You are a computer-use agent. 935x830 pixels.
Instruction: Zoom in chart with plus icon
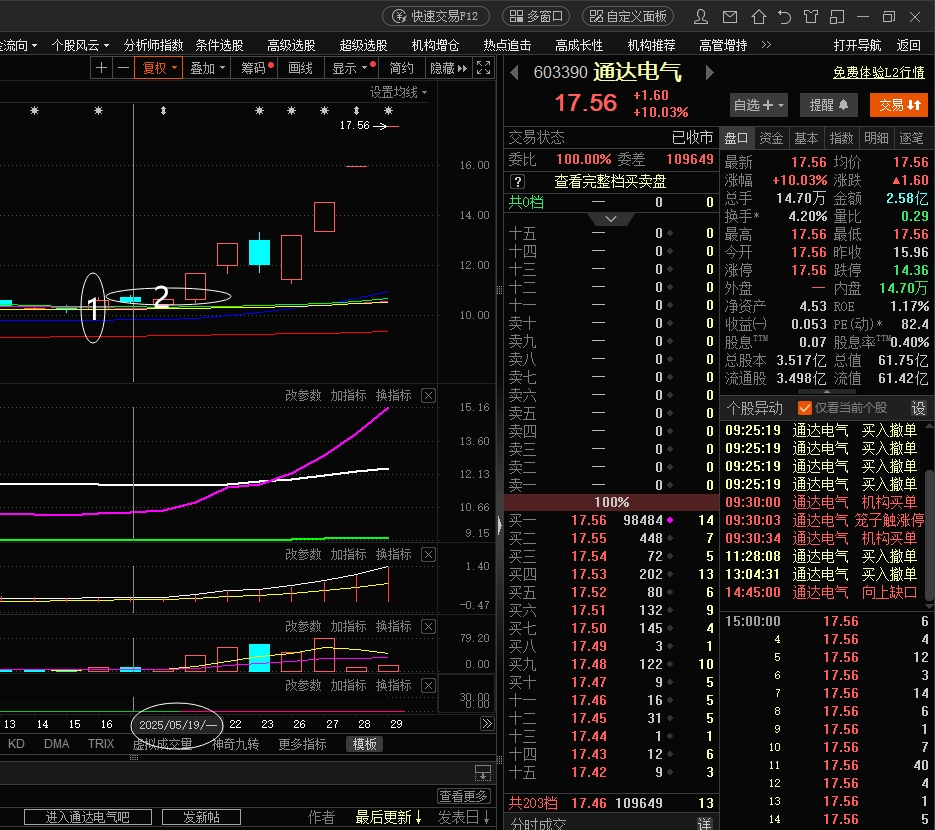click(101, 68)
